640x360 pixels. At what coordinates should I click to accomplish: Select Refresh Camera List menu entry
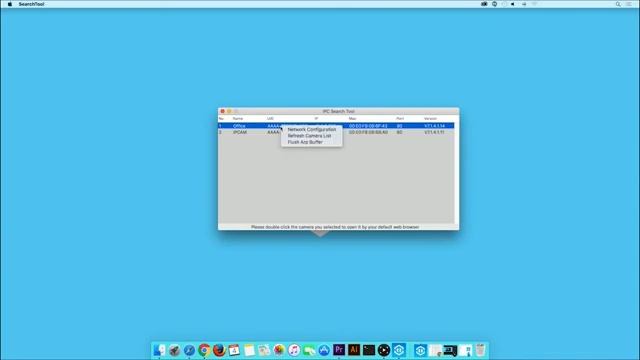coord(309,136)
